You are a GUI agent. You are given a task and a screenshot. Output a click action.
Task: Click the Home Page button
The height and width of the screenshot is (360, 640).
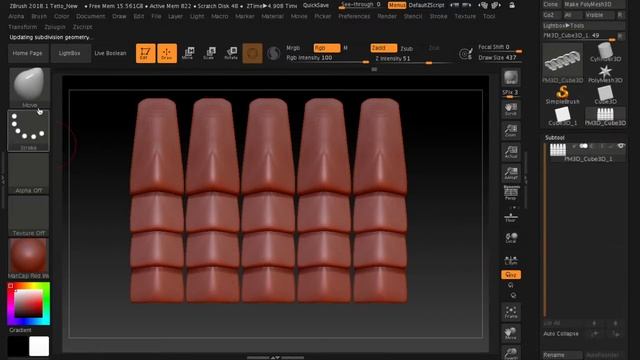point(27,53)
